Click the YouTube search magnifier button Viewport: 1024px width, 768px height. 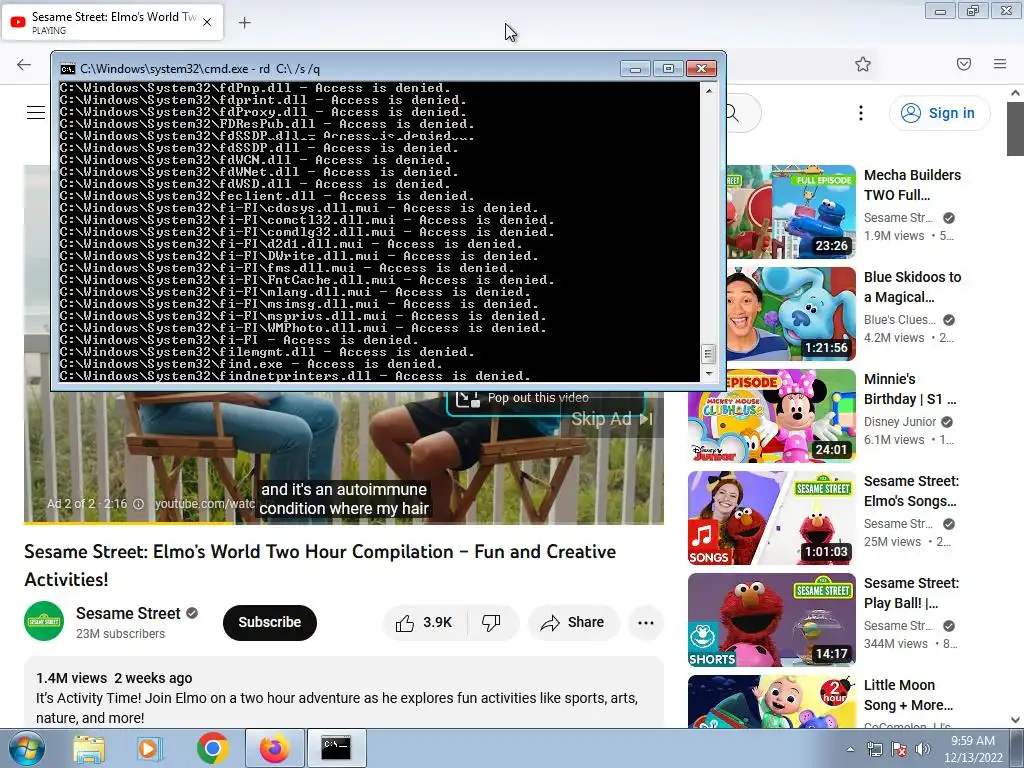click(733, 113)
